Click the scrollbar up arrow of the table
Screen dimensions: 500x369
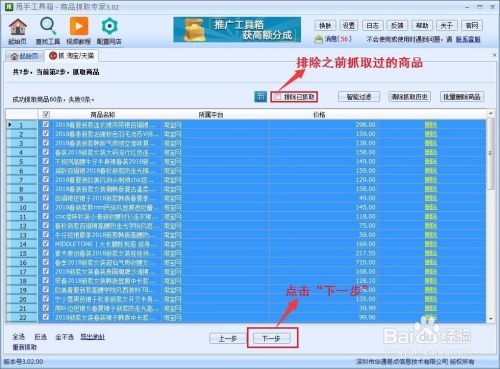pos(491,114)
